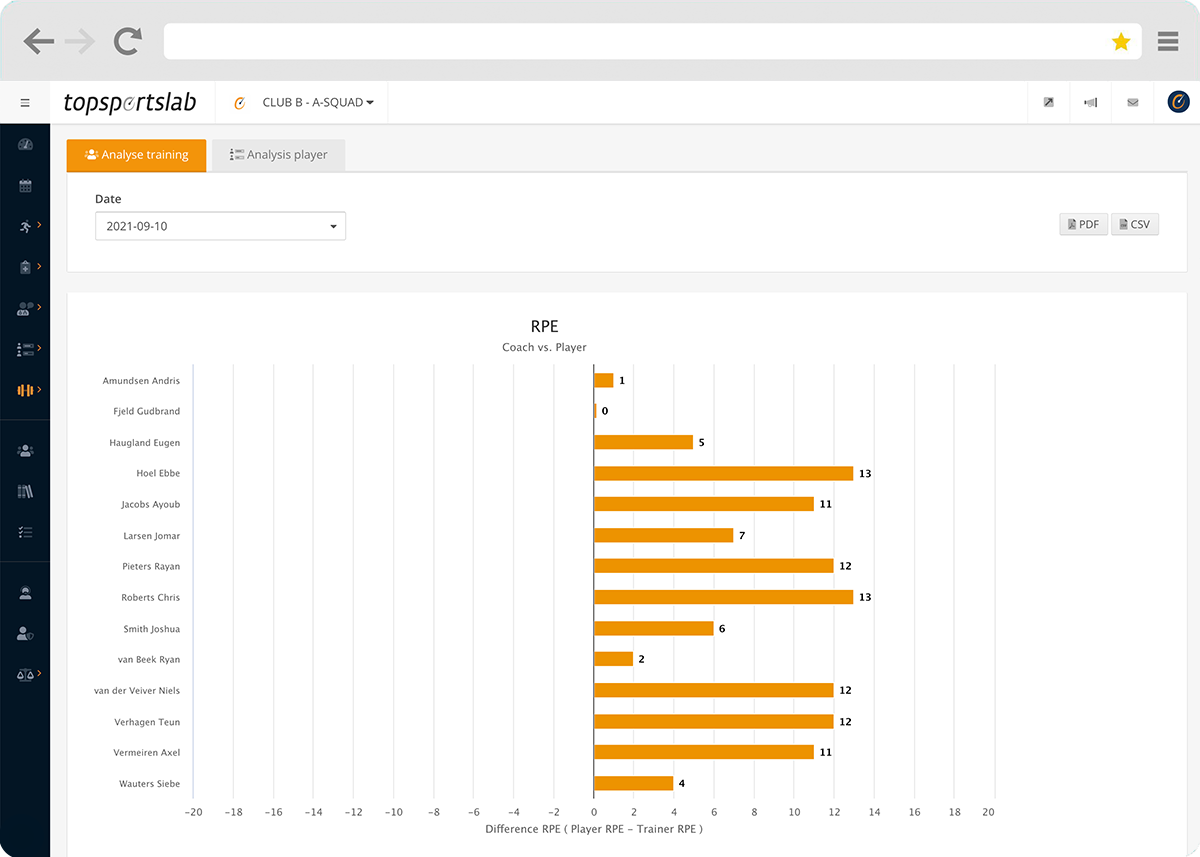
Task: Click the player name 'Vermeiren Axel'
Action: coord(147,753)
